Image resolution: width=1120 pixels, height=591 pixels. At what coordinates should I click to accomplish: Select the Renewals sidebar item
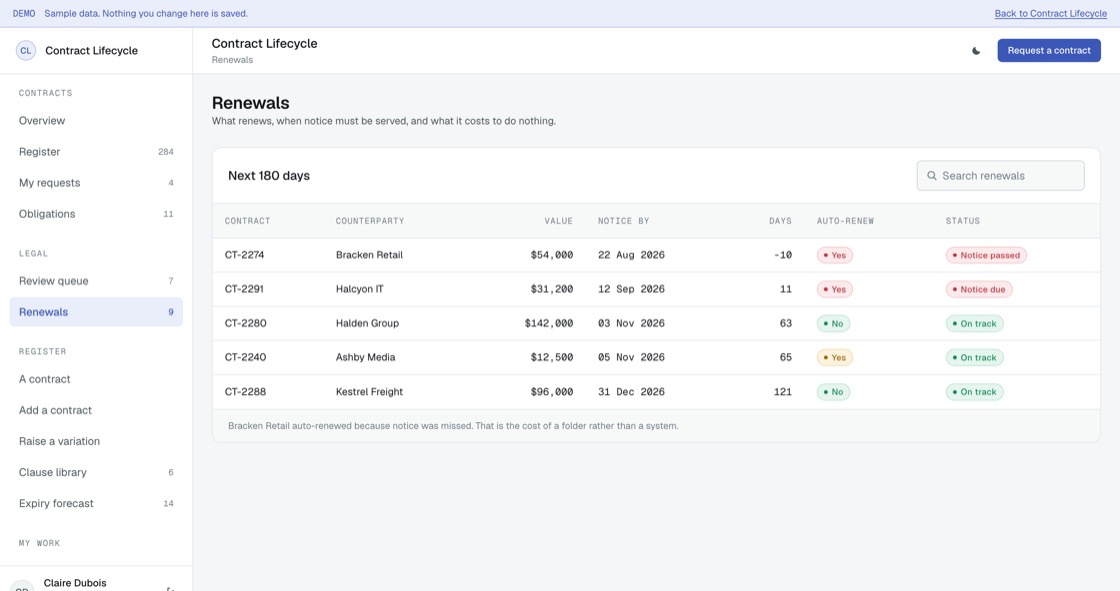pyautogui.click(x=96, y=312)
